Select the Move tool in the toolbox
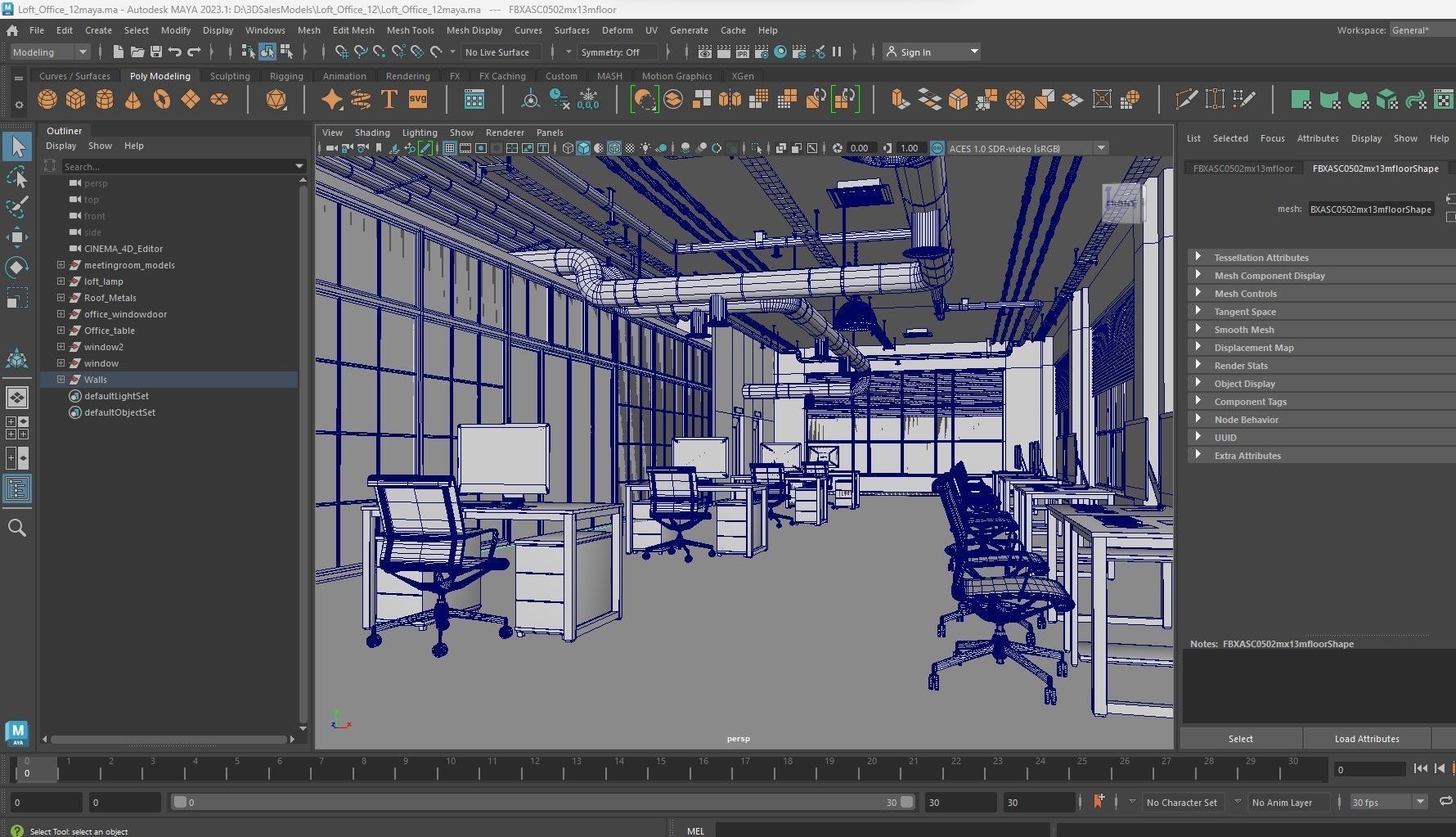The width and height of the screenshot is (1456, 837). [17, 237]
